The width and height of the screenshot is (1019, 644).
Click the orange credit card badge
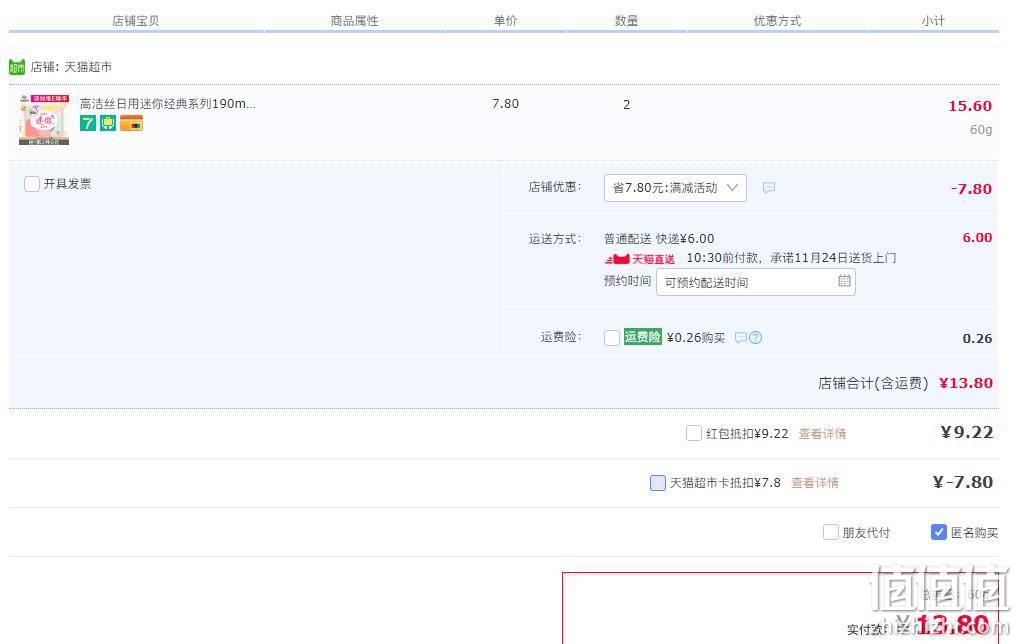[131, 123]
